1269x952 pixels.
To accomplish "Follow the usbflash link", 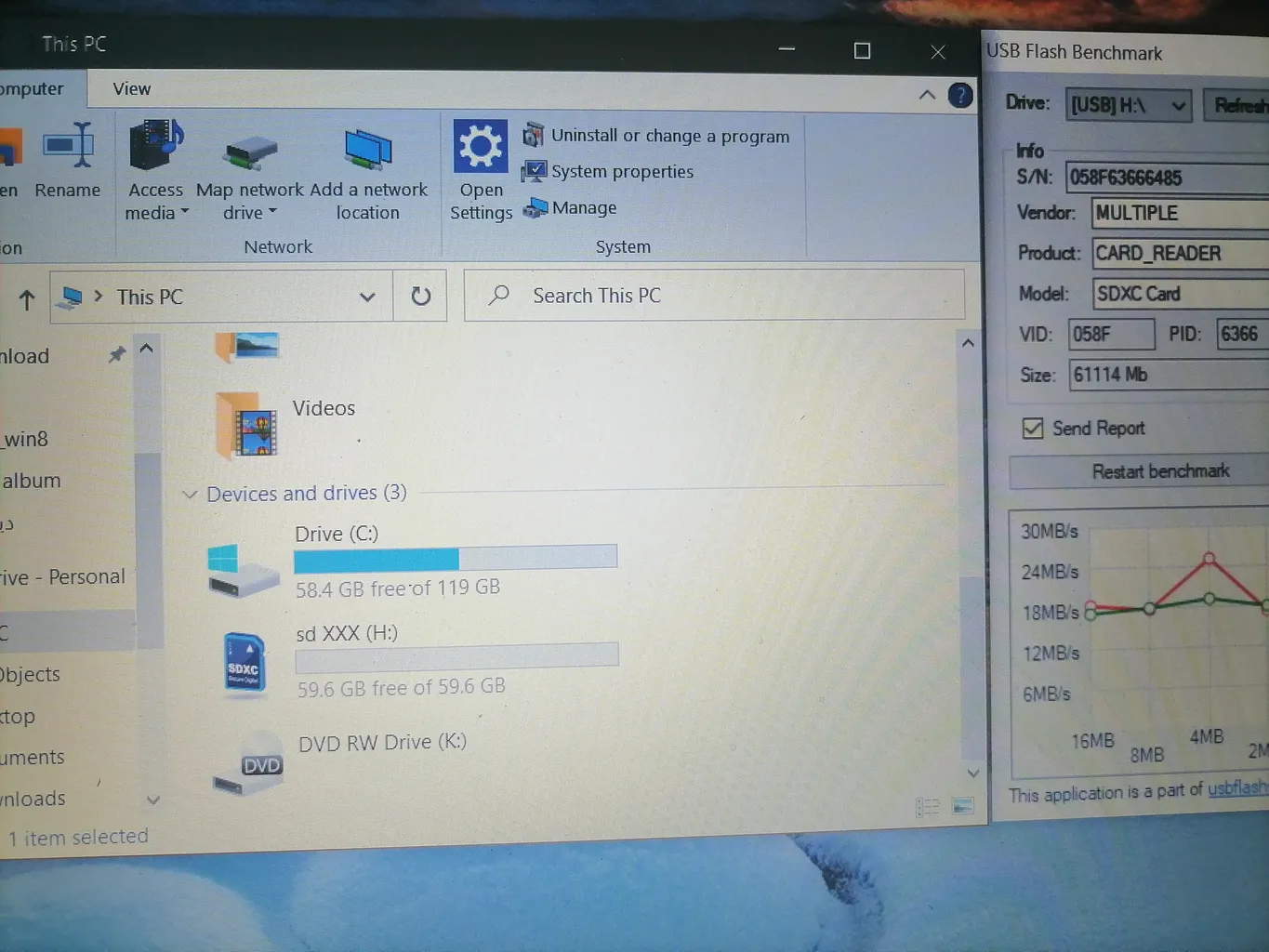I will tap(1238, 788).
